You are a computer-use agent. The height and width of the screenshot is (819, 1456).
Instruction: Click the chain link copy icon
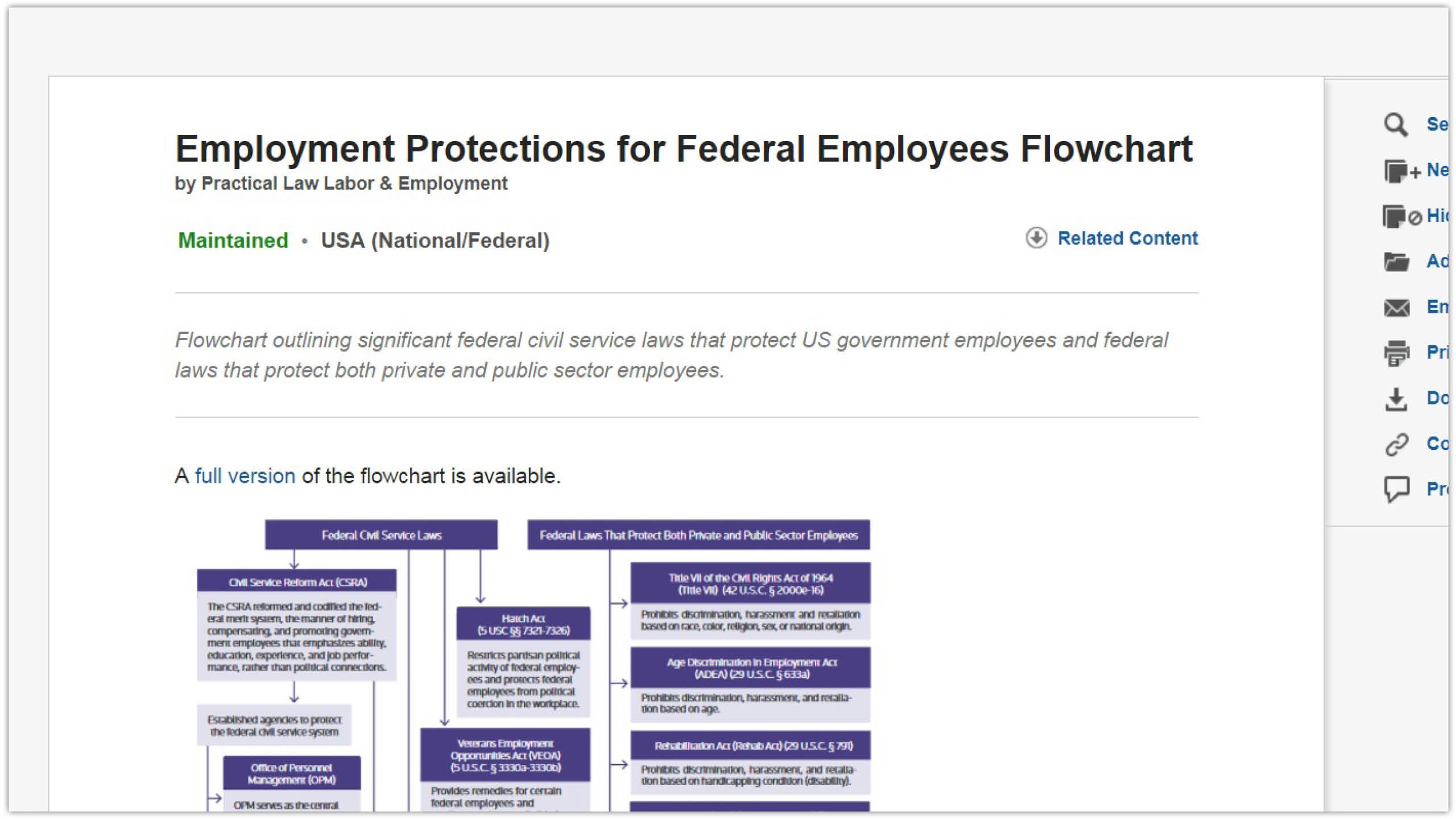(1396, 444)
